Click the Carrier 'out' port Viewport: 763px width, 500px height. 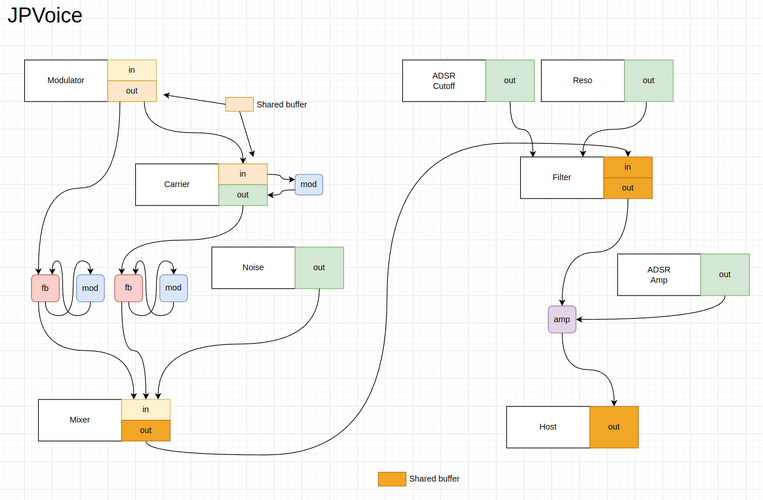tap(243, 195)
